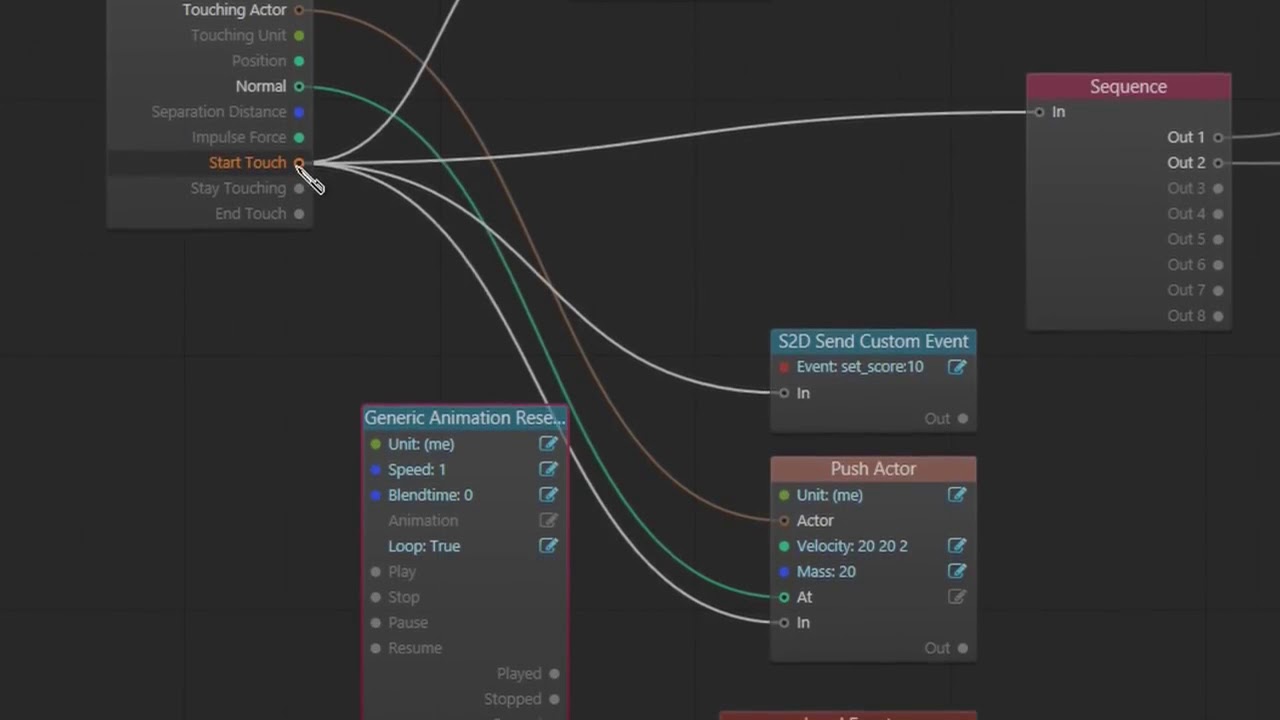Click the Push Actor Out port
The width and height of the screenshot is (1280, 720).
click(x=963, y=648)
